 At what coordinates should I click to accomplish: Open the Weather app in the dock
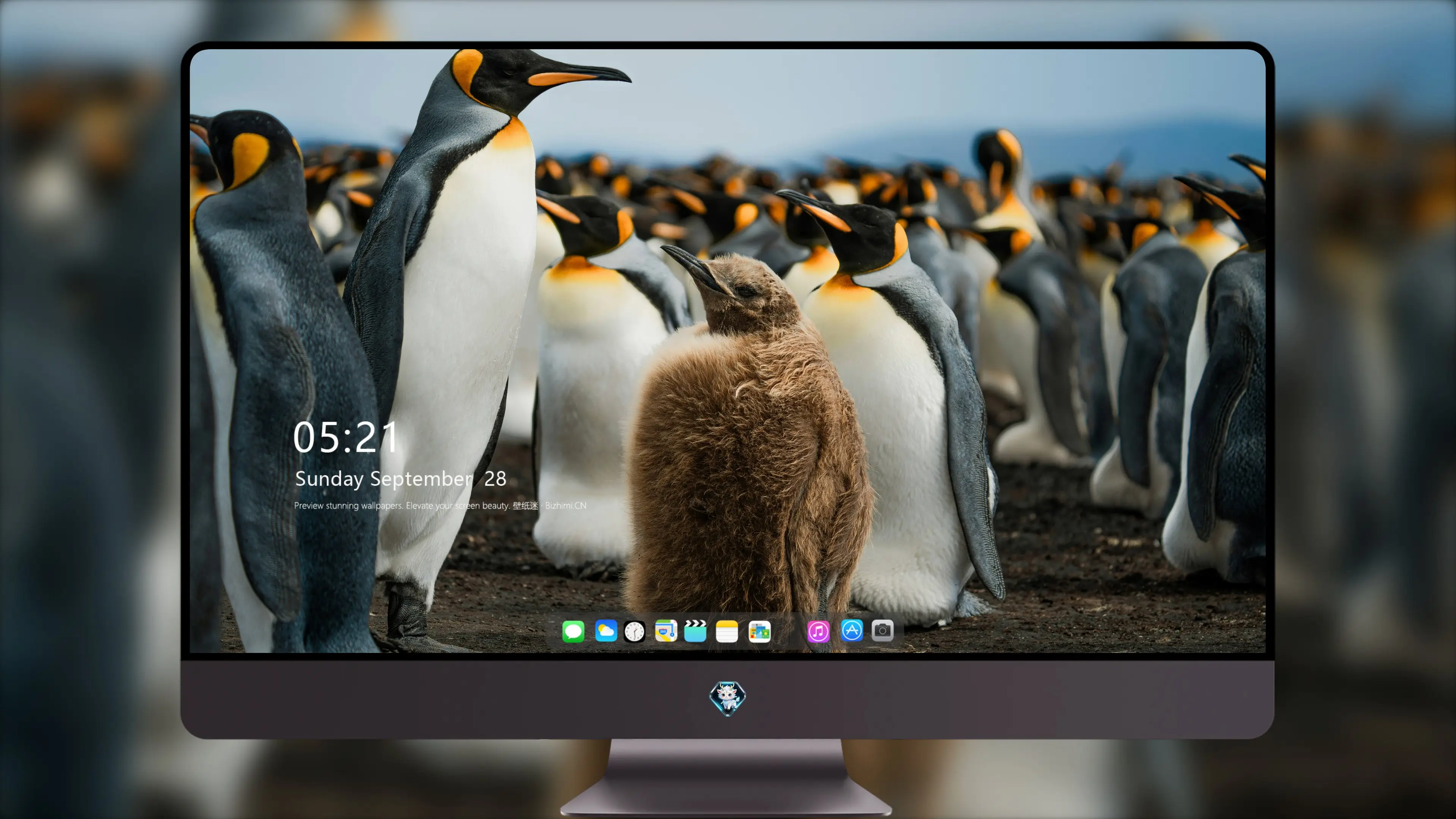pos(606,631)
